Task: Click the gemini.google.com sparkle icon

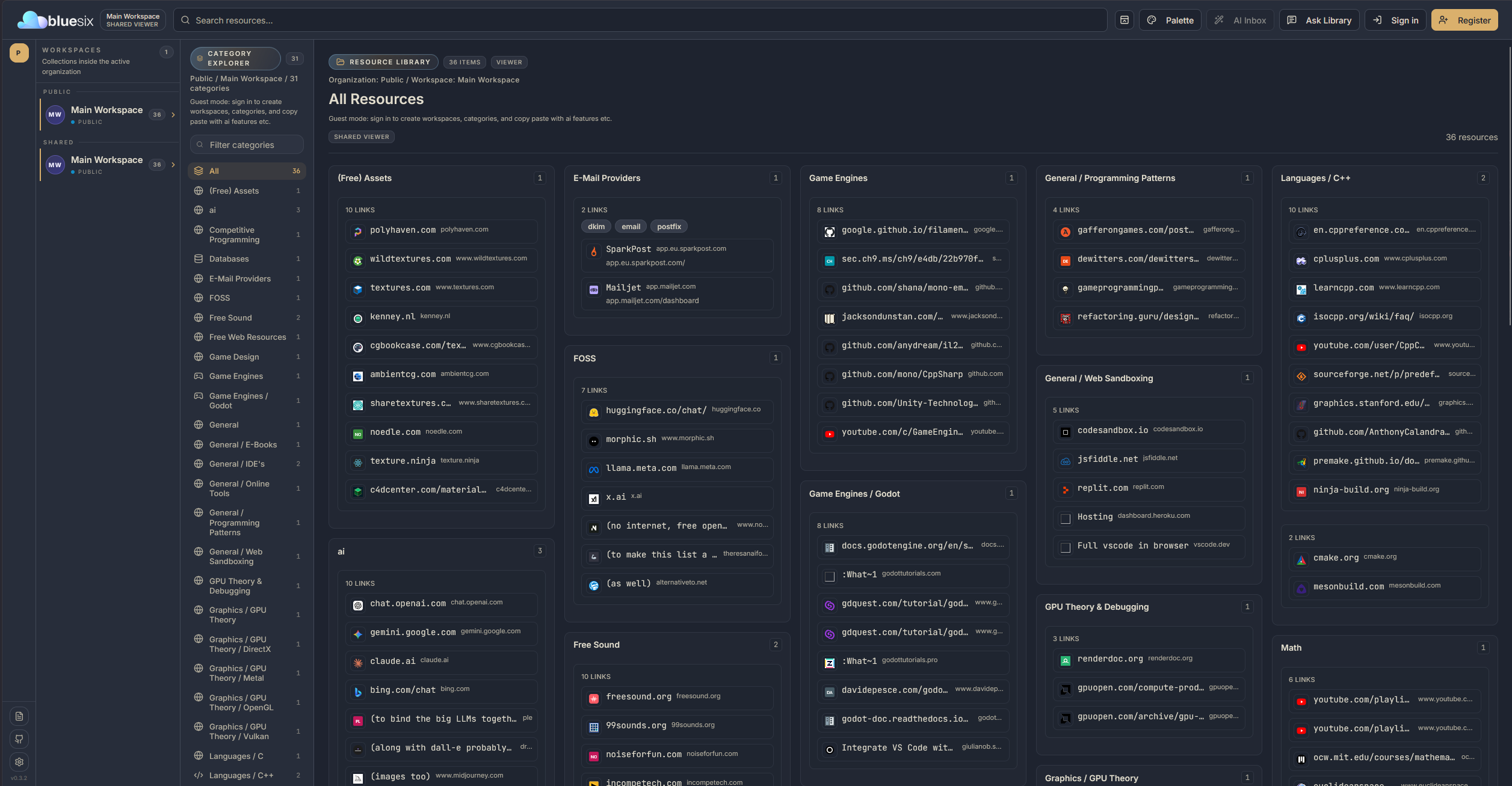Action: click(358, 634)
